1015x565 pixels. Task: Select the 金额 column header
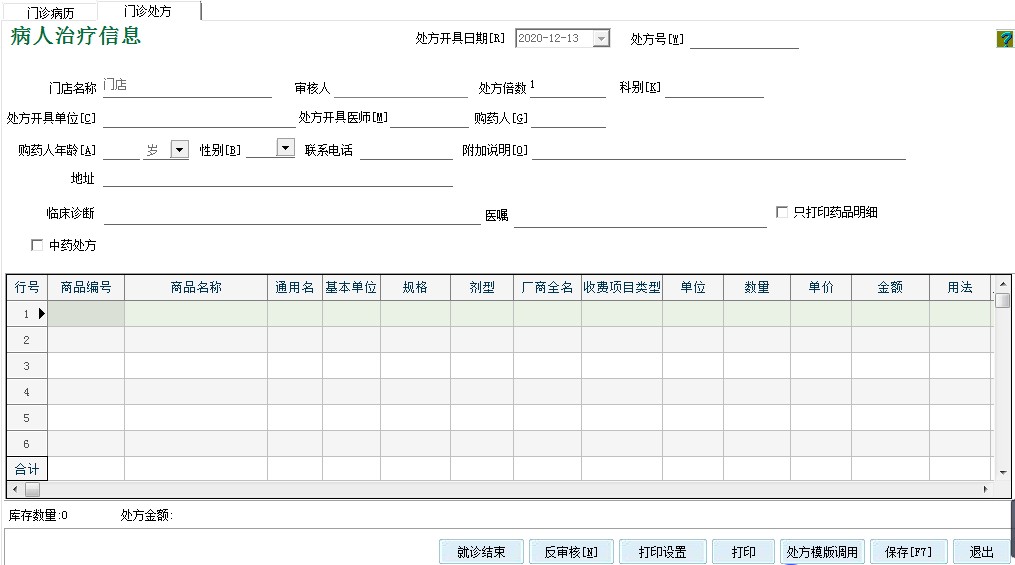tap(891, 287)
